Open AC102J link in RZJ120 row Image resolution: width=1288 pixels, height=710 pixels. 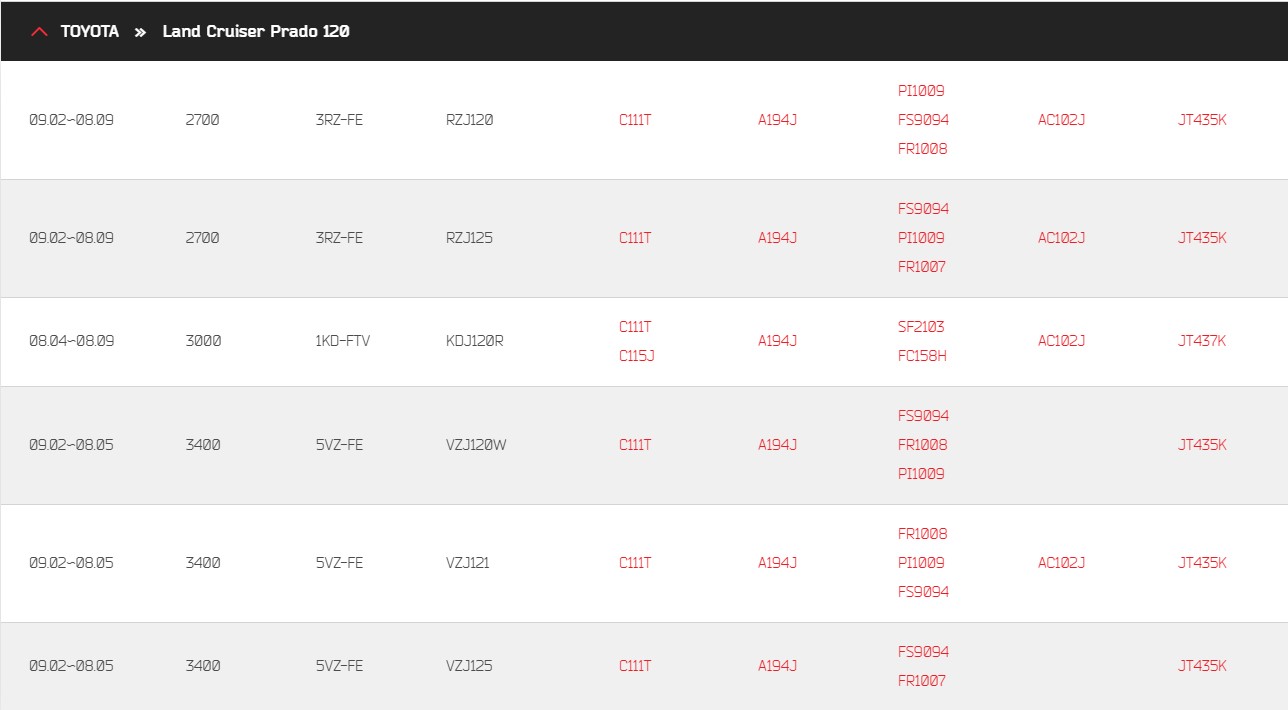tap(1061, 120)
